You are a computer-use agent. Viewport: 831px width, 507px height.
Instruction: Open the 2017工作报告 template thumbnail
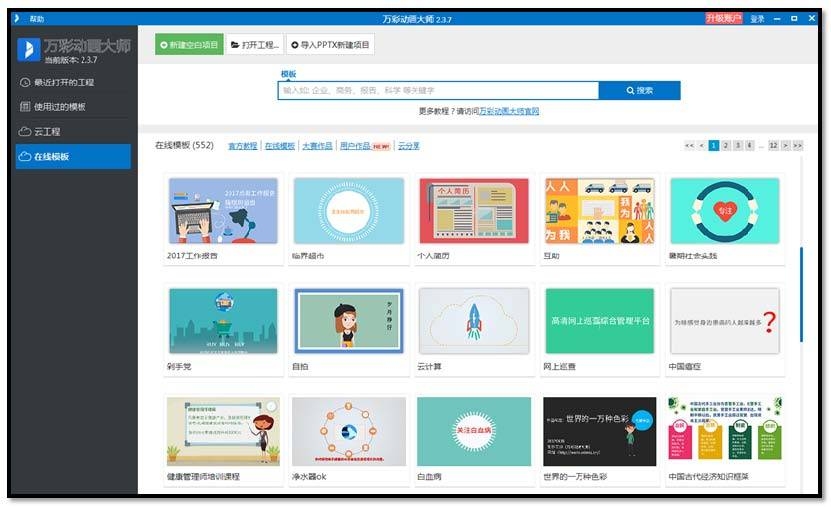tap(223, 211)
